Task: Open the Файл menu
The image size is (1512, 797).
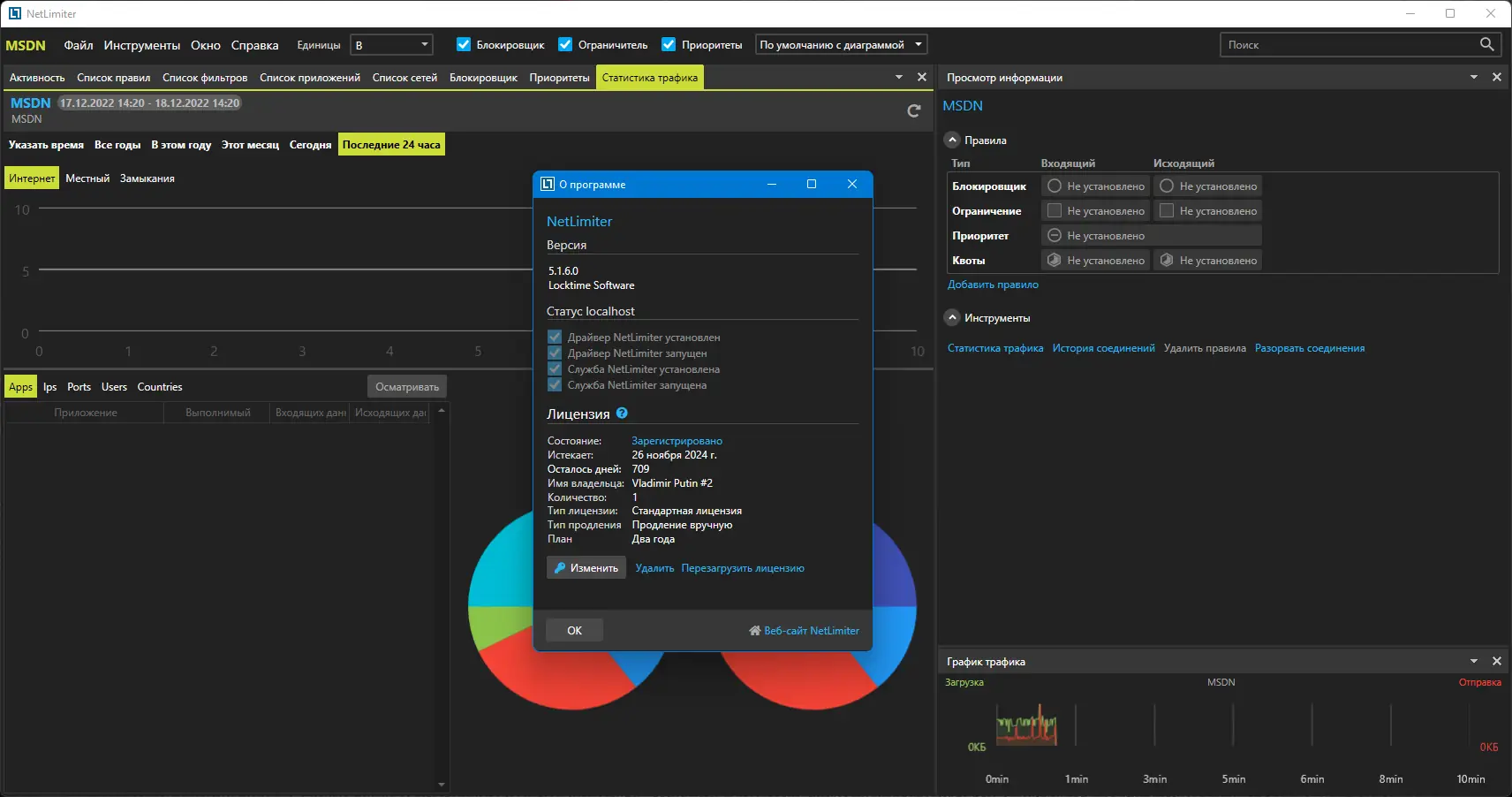Action: (79, 45)
